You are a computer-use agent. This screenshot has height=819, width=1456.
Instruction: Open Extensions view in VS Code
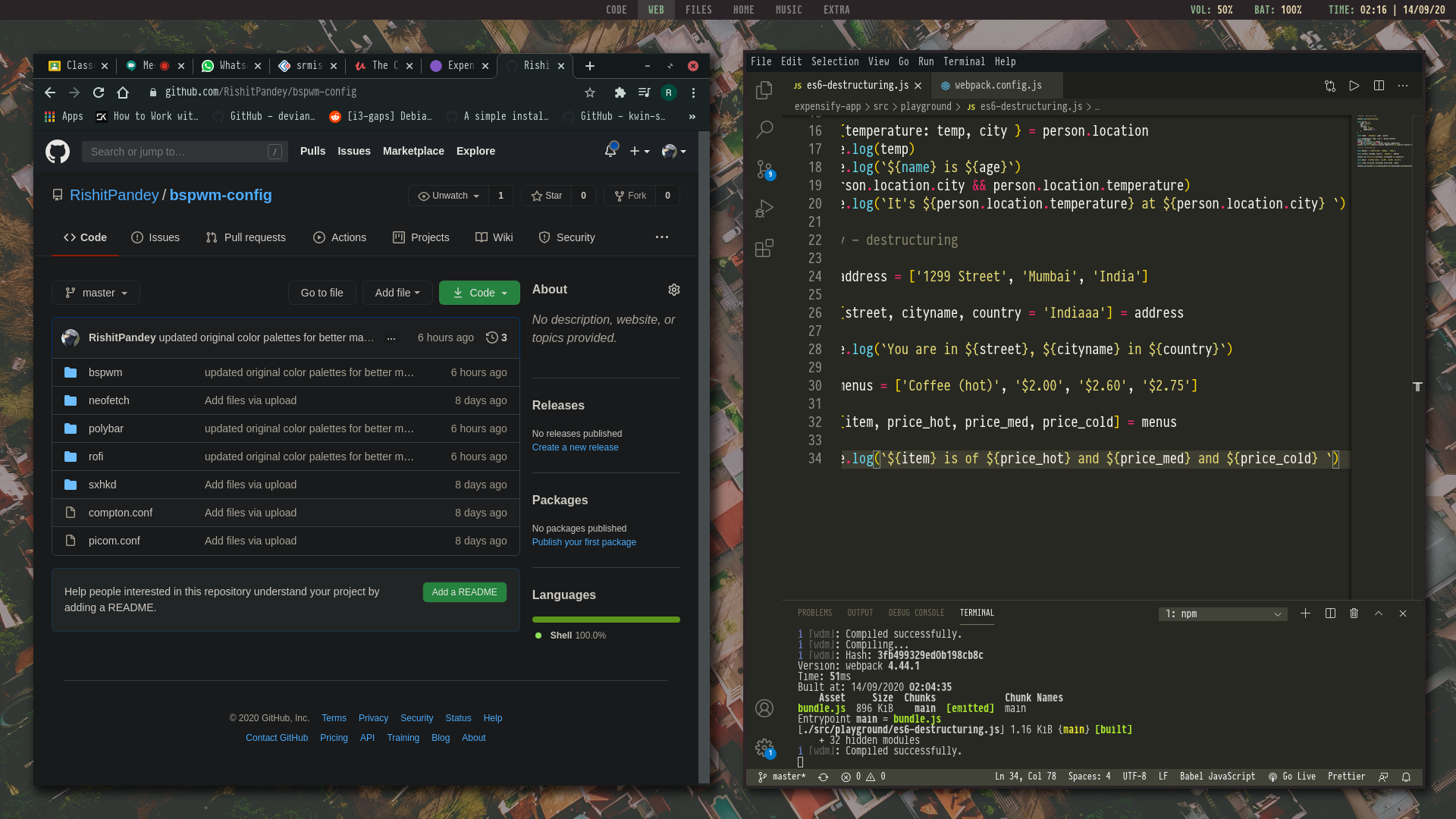[764, 248]
